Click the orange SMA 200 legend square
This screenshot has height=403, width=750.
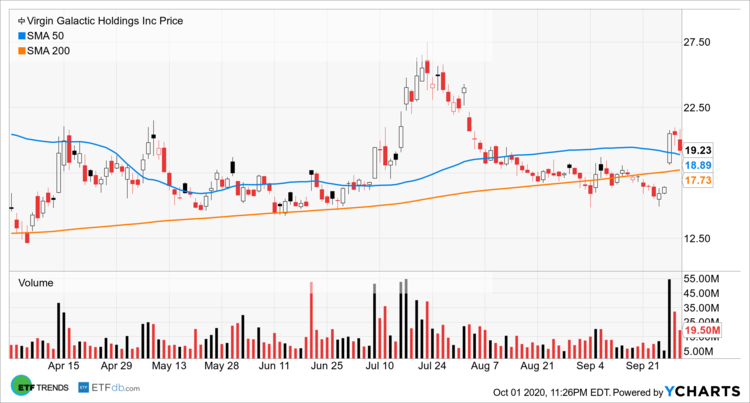[x=10, y=49]
